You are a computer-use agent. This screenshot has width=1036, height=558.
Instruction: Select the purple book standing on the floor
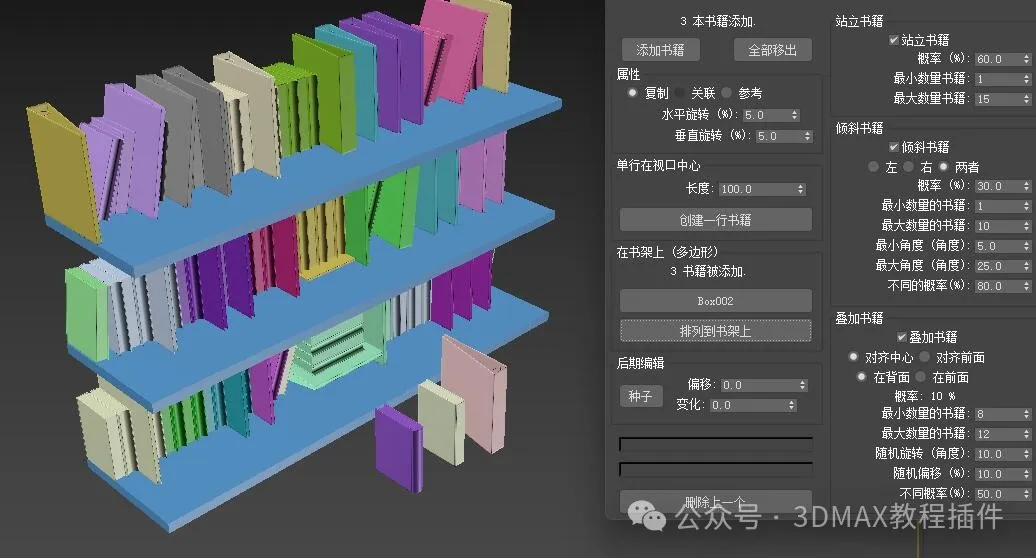398,448
